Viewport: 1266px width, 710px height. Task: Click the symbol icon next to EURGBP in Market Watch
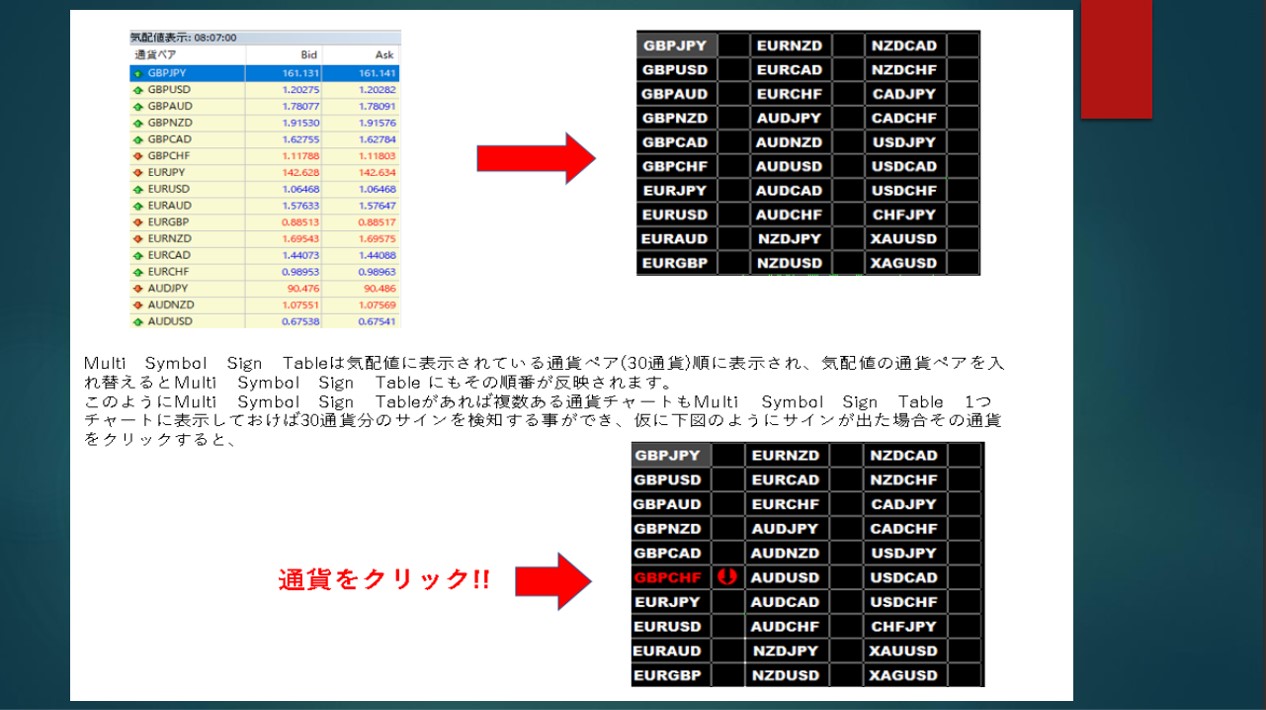click(x=138, y=222)
